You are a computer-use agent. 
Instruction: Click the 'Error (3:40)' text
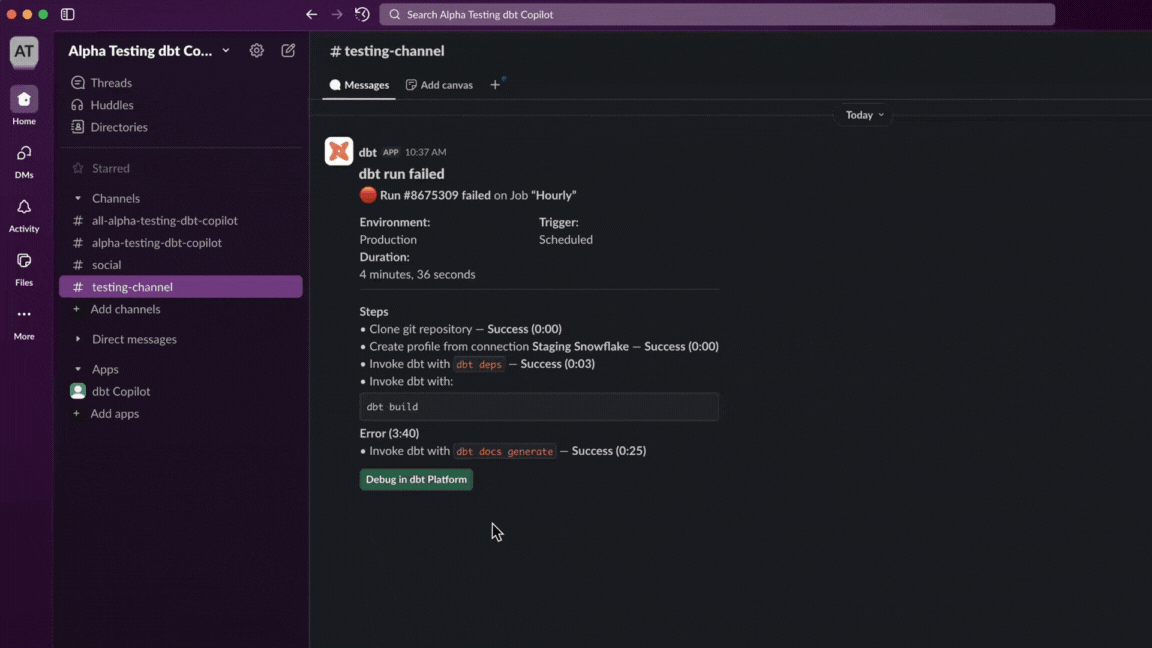click(x=389, y=433)
